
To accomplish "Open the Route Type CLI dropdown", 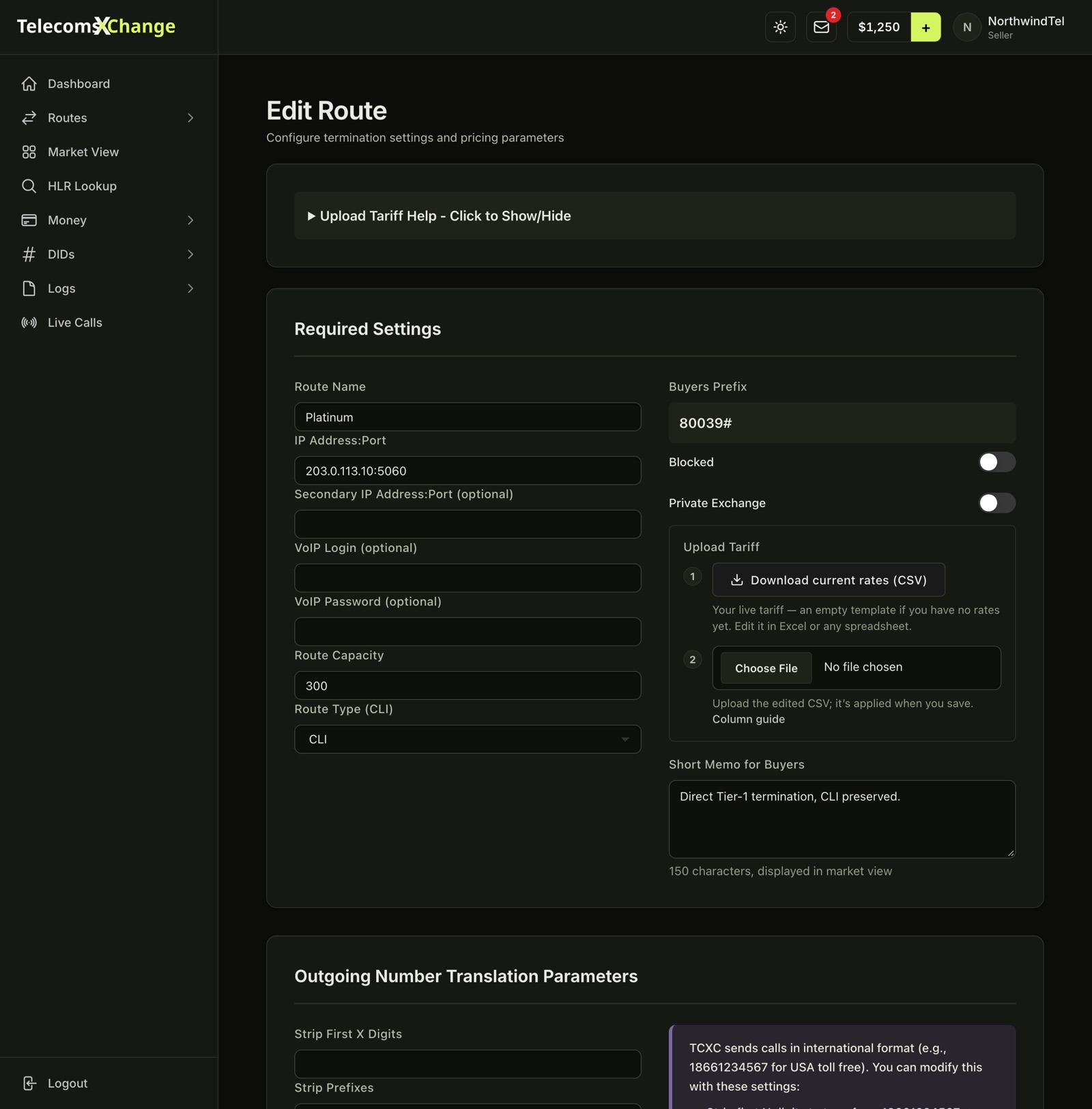I will [x=468, y=739].
